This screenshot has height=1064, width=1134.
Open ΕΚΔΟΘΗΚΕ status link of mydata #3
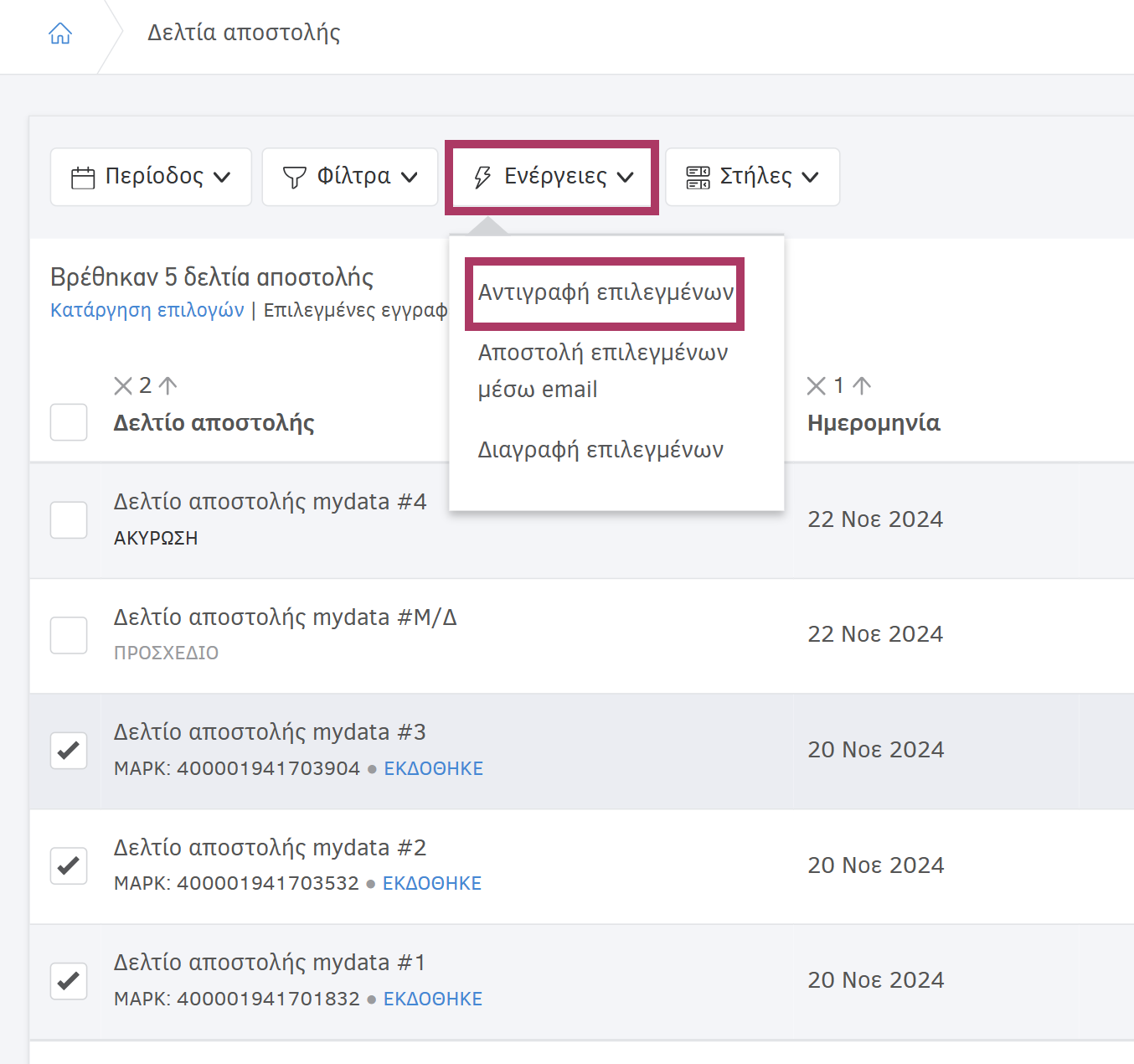(x=434, y=768)
